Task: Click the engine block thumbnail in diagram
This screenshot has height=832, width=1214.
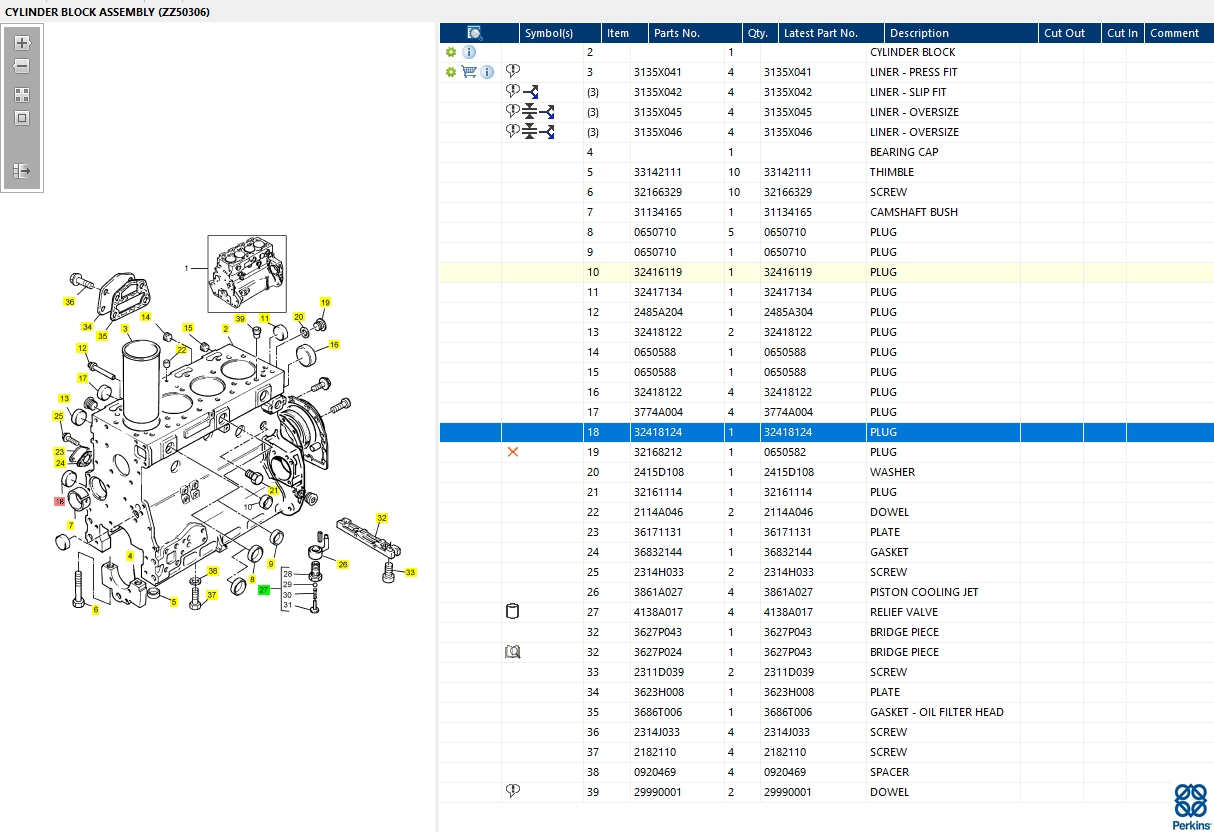Action: click(247, 274)
